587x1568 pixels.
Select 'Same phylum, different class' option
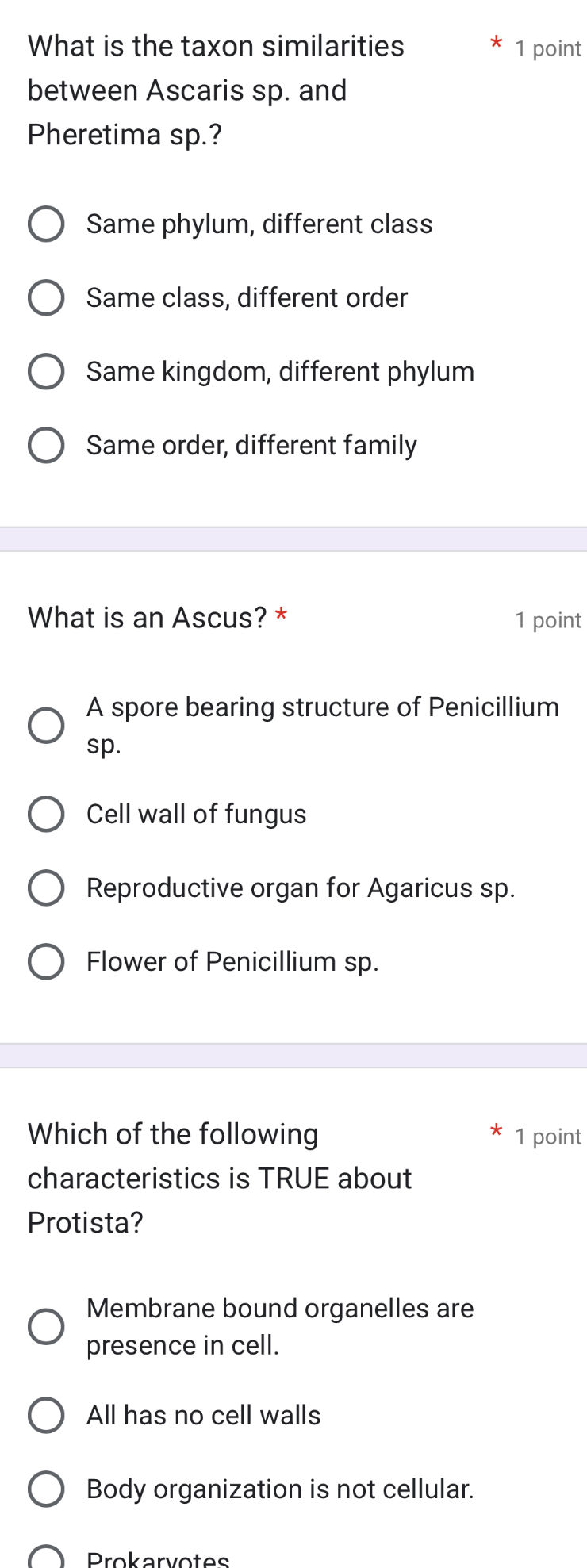[46, 224]
